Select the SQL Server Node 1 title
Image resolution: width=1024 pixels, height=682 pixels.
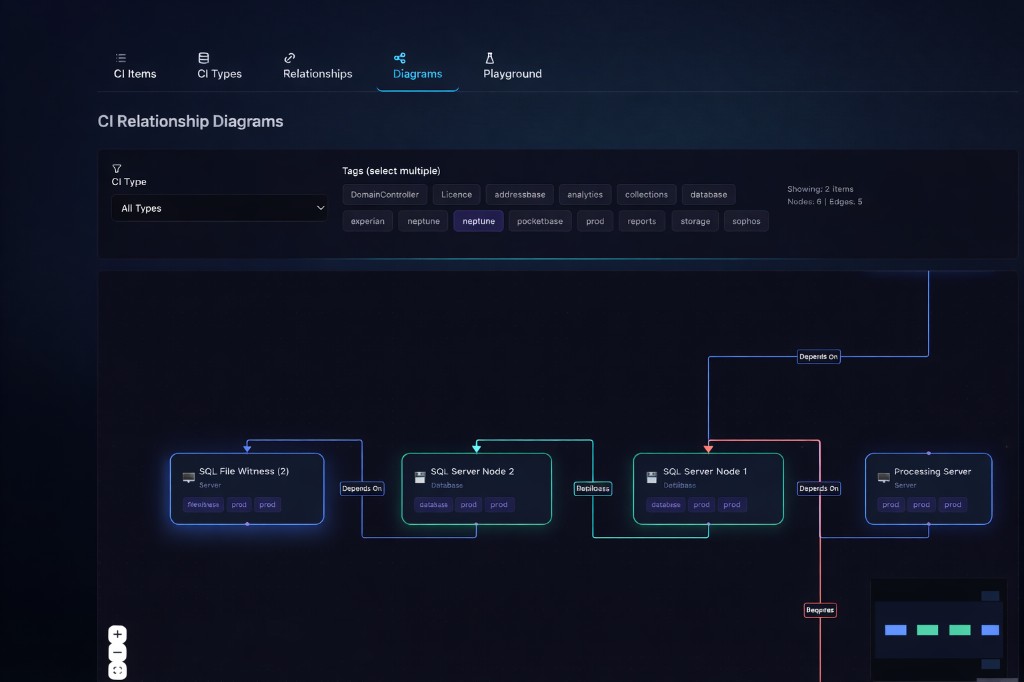click(705, 471)
